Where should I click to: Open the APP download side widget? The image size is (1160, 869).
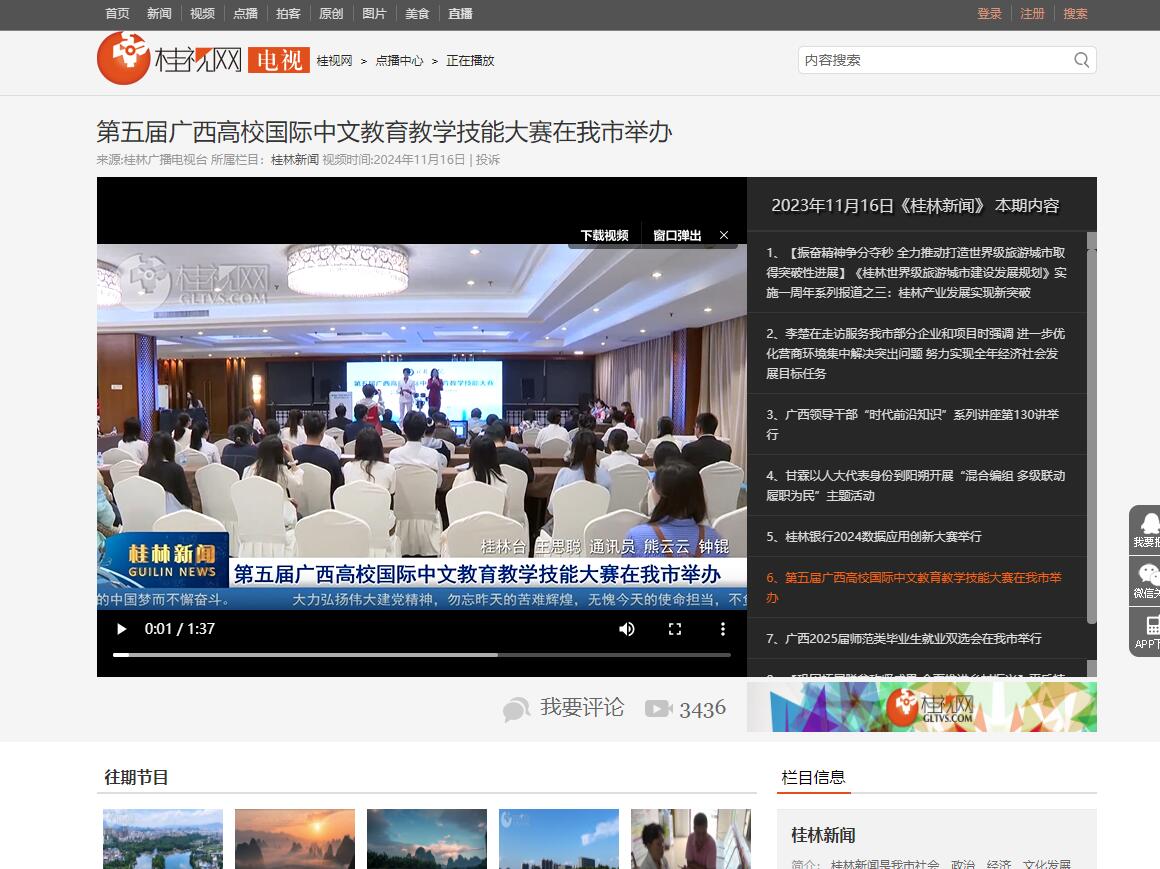(1148, 633)
